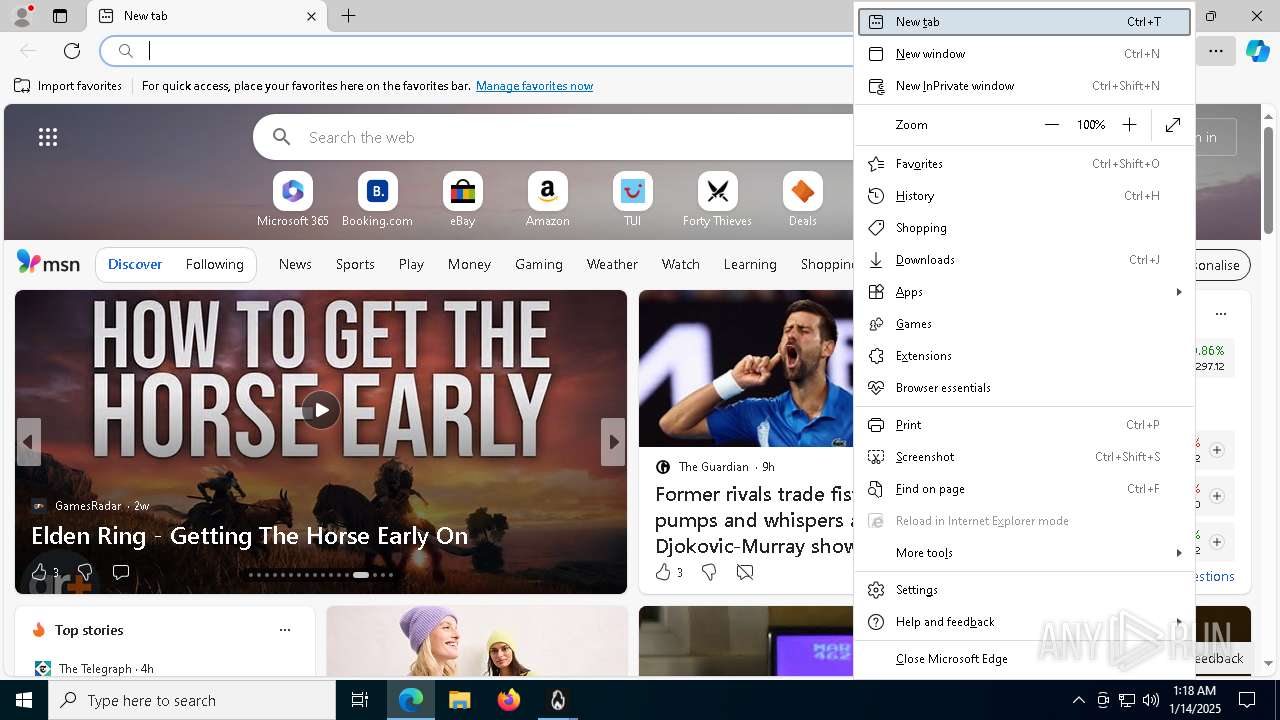The image size is (1280, 720).
Task: Zoom in with the plus button
Action: (1129, 125)
